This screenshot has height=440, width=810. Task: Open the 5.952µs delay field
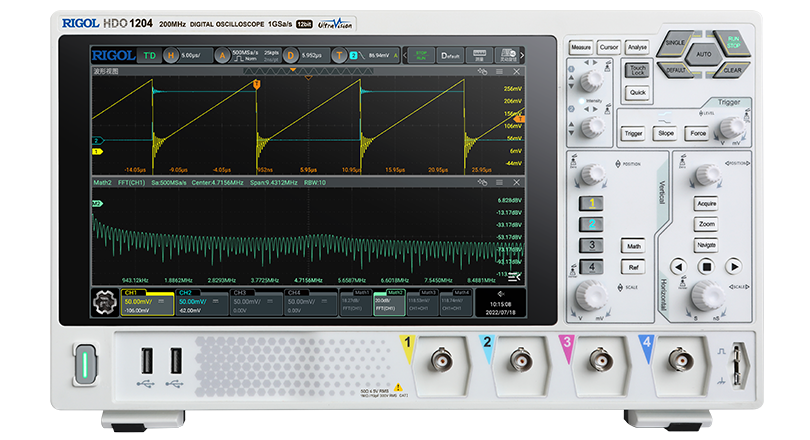(x=314, y=55)
